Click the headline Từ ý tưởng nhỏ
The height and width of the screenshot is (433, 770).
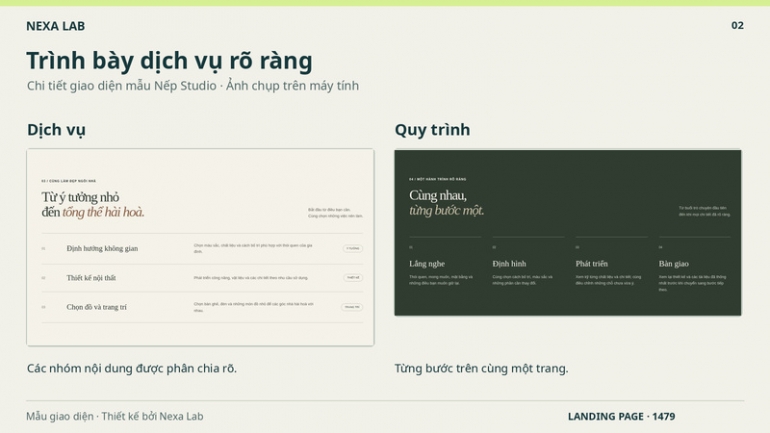[81, 197]
